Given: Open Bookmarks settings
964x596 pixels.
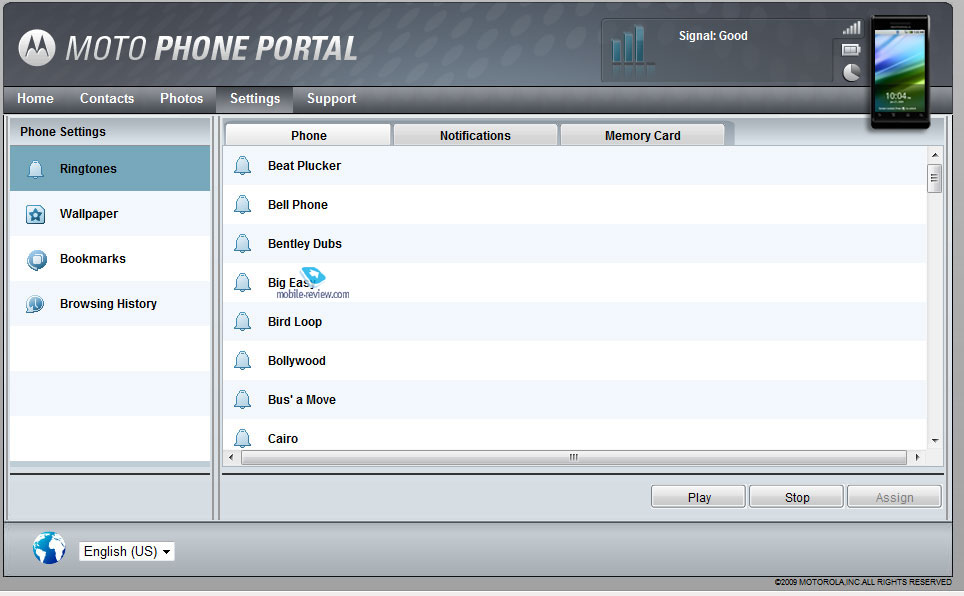Looking at the screenshot, I should click(110, 259).
